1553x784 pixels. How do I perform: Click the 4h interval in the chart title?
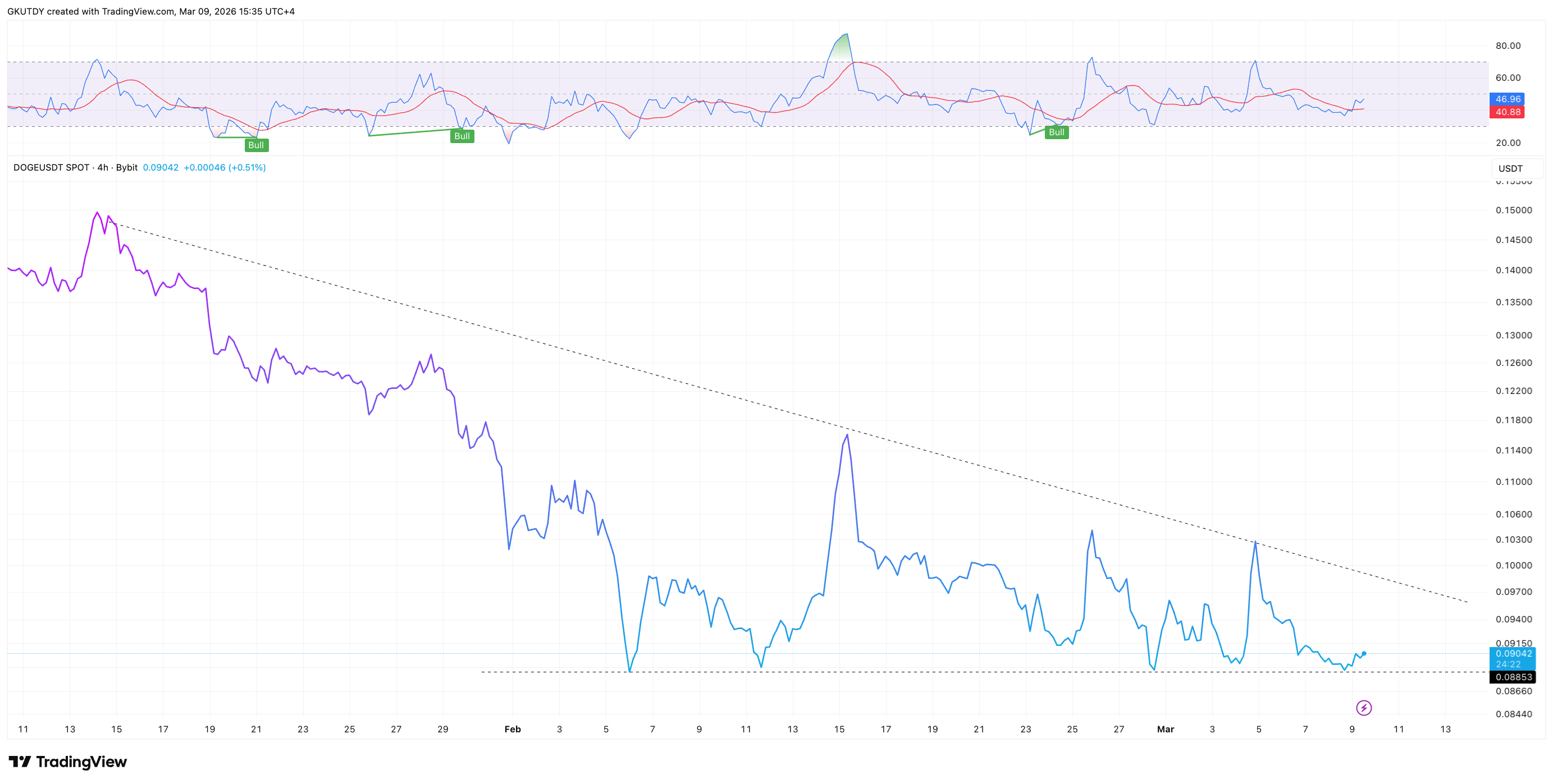[103, 168]
